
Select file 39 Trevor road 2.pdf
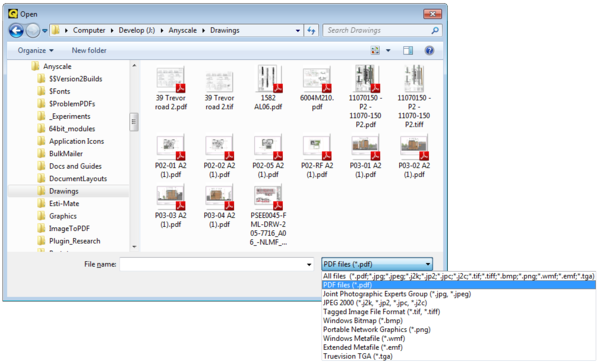pos(171,88)
